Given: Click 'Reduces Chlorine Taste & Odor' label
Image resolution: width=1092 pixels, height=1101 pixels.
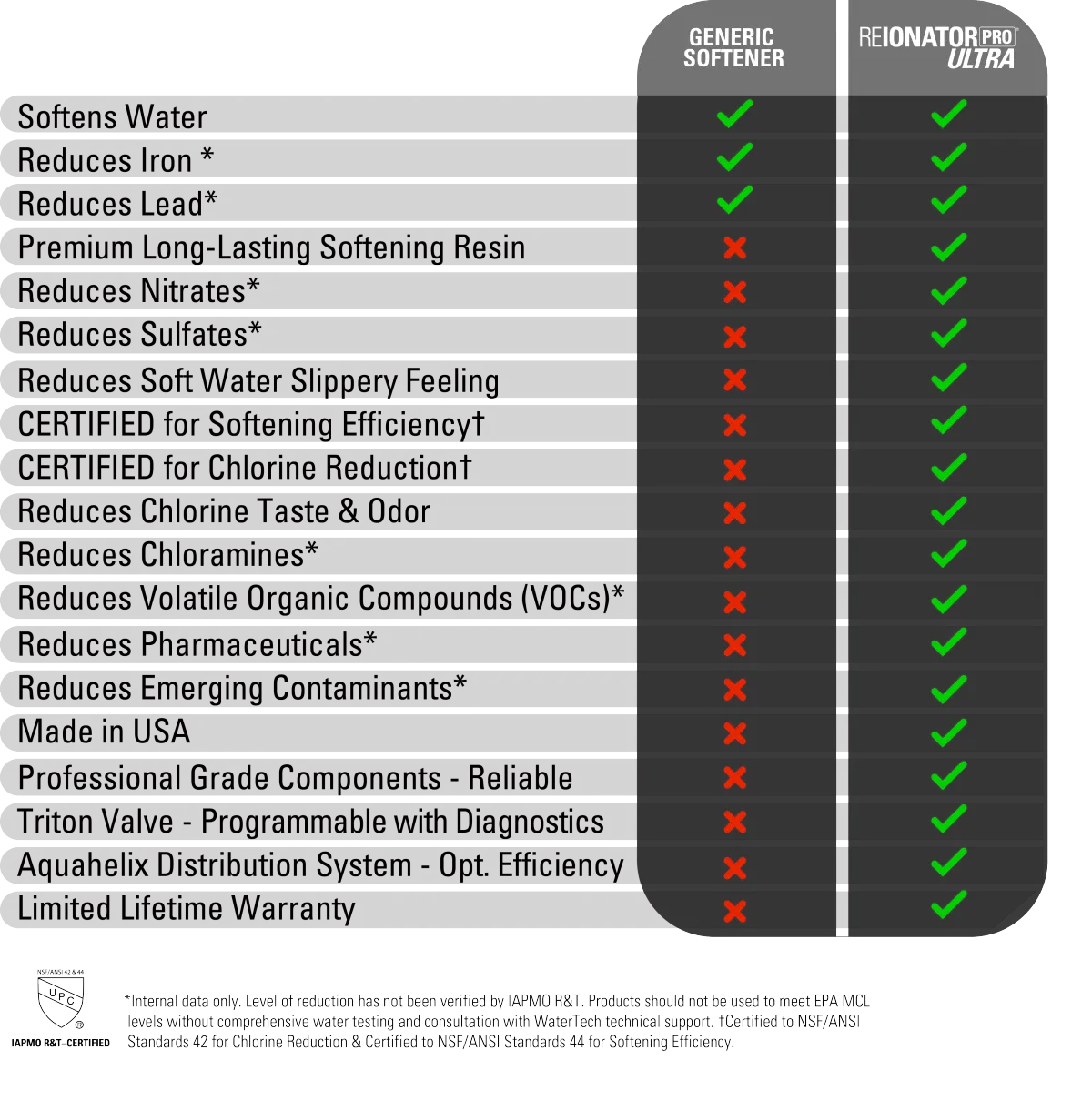Looking at the screenshot, I should 224,511.
